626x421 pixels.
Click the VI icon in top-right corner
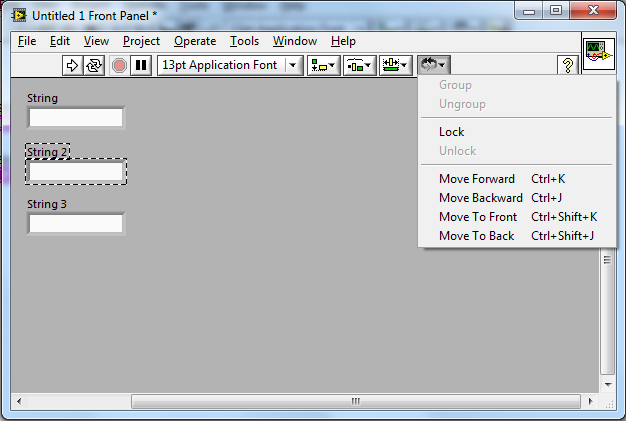pyautogui.click(x=598, y=54)
